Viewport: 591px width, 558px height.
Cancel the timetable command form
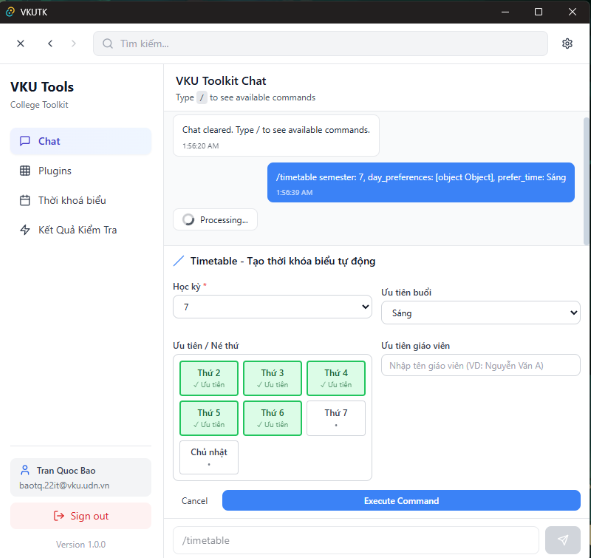point(194,501)
